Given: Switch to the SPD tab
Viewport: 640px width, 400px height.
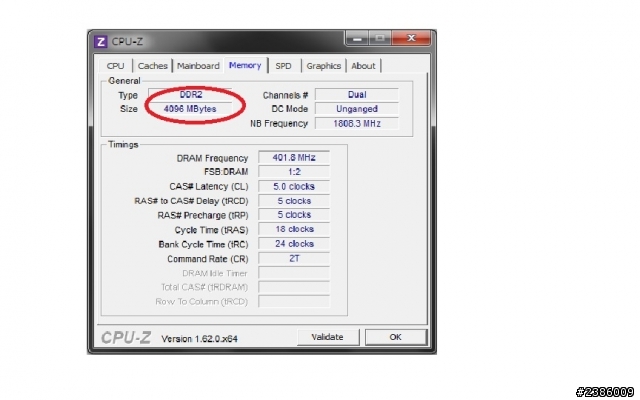Looking at the screenshot, I should coord(284,66).
